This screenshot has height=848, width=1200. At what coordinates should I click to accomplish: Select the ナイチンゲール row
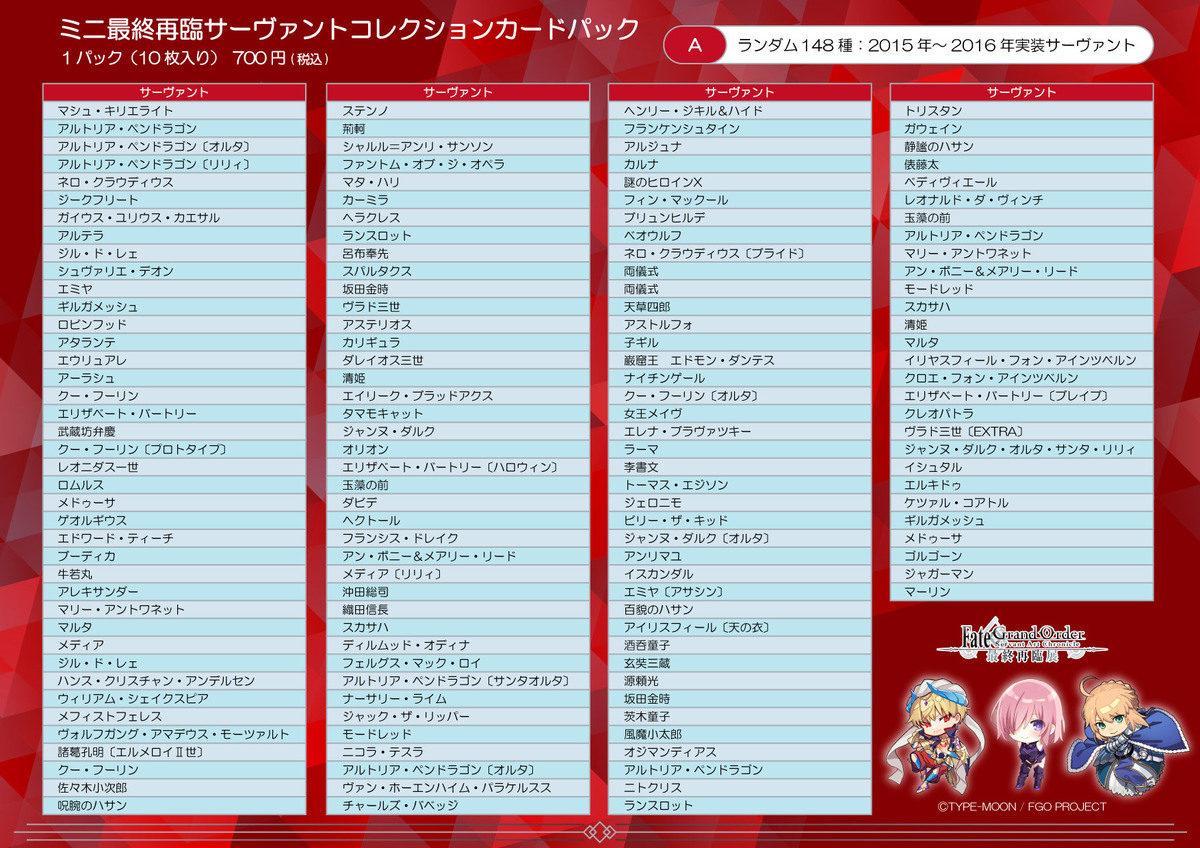740,378
